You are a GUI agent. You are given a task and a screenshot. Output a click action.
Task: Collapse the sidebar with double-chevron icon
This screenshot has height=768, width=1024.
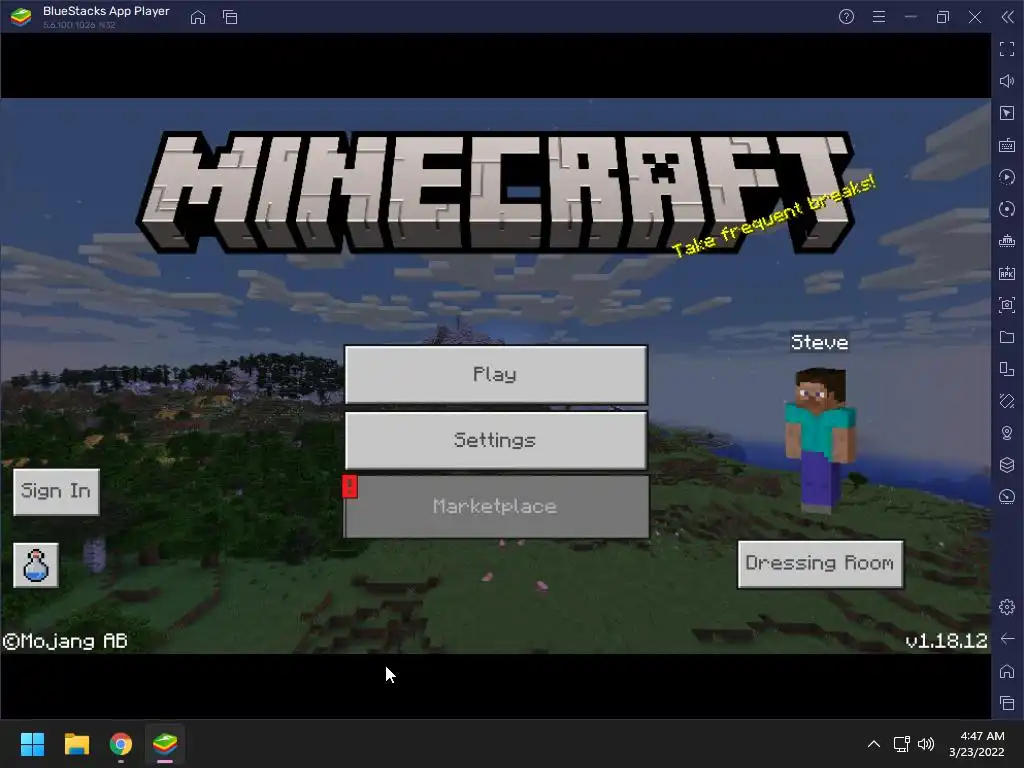(x=1008, y=17)
